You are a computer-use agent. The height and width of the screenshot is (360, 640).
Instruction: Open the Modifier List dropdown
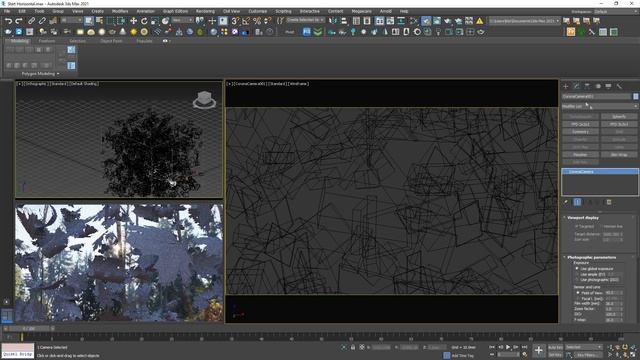click(600, 106)
